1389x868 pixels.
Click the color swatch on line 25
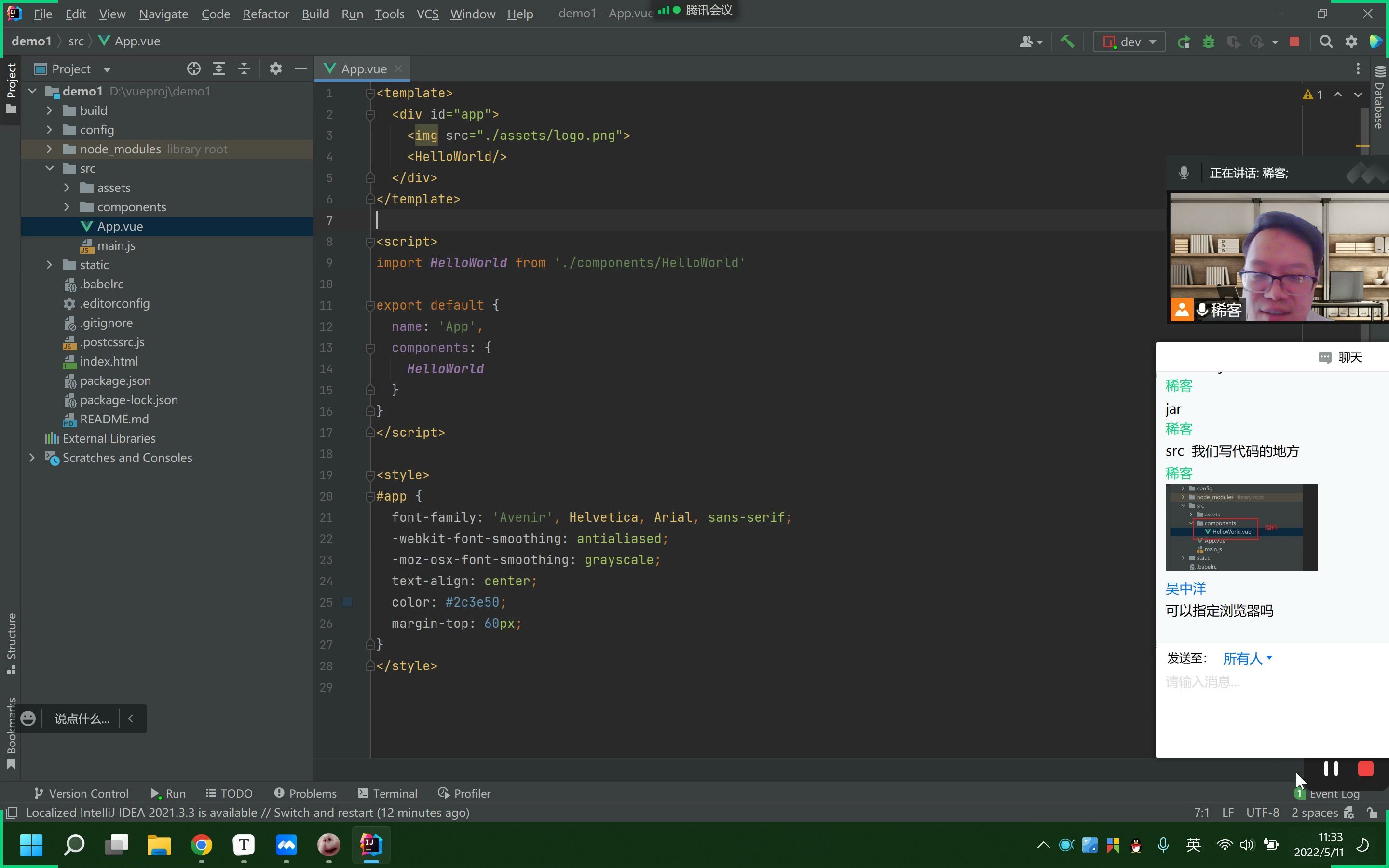point(347,602)
